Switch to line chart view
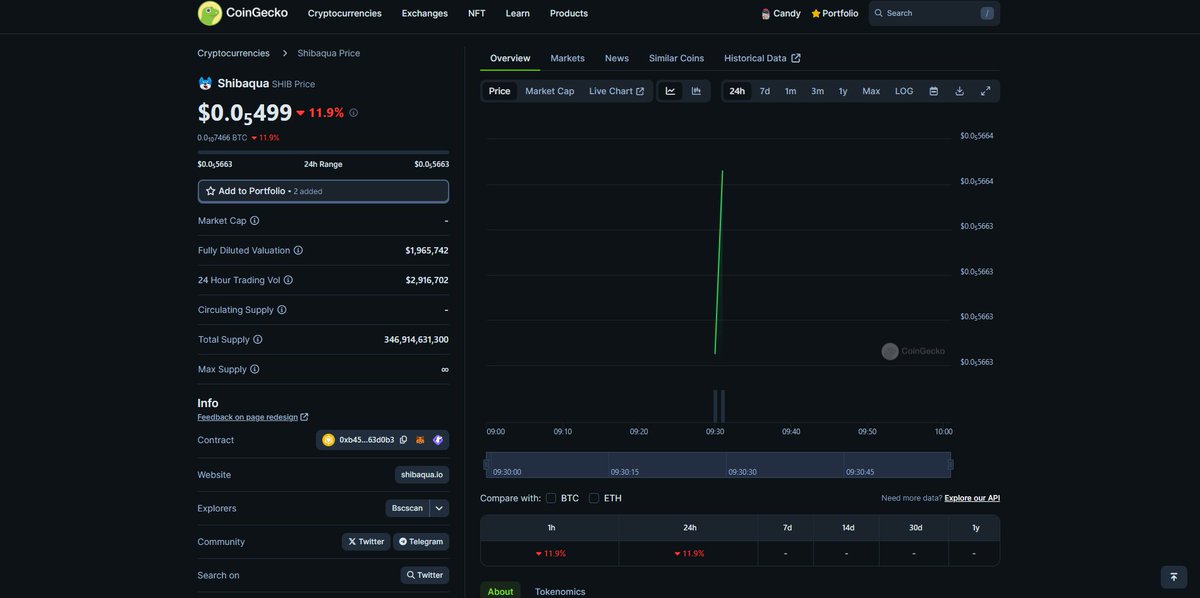This screenshot has width=1200, height=598. click(670, 91)
